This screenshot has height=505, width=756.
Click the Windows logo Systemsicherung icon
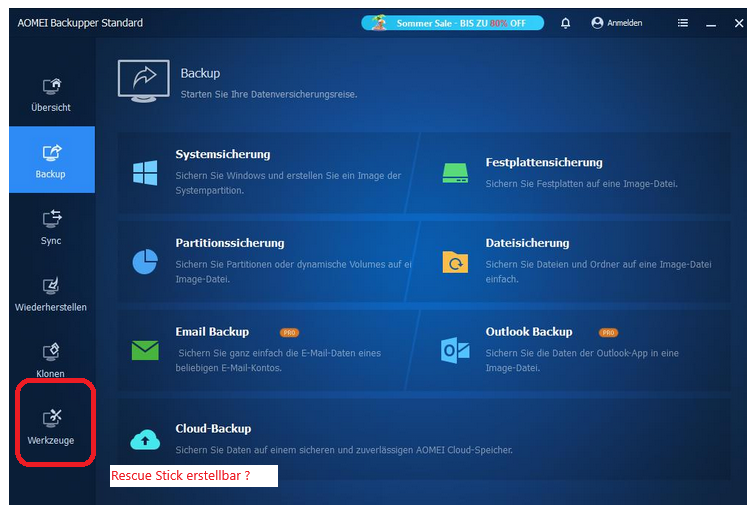tap(145, 173)
